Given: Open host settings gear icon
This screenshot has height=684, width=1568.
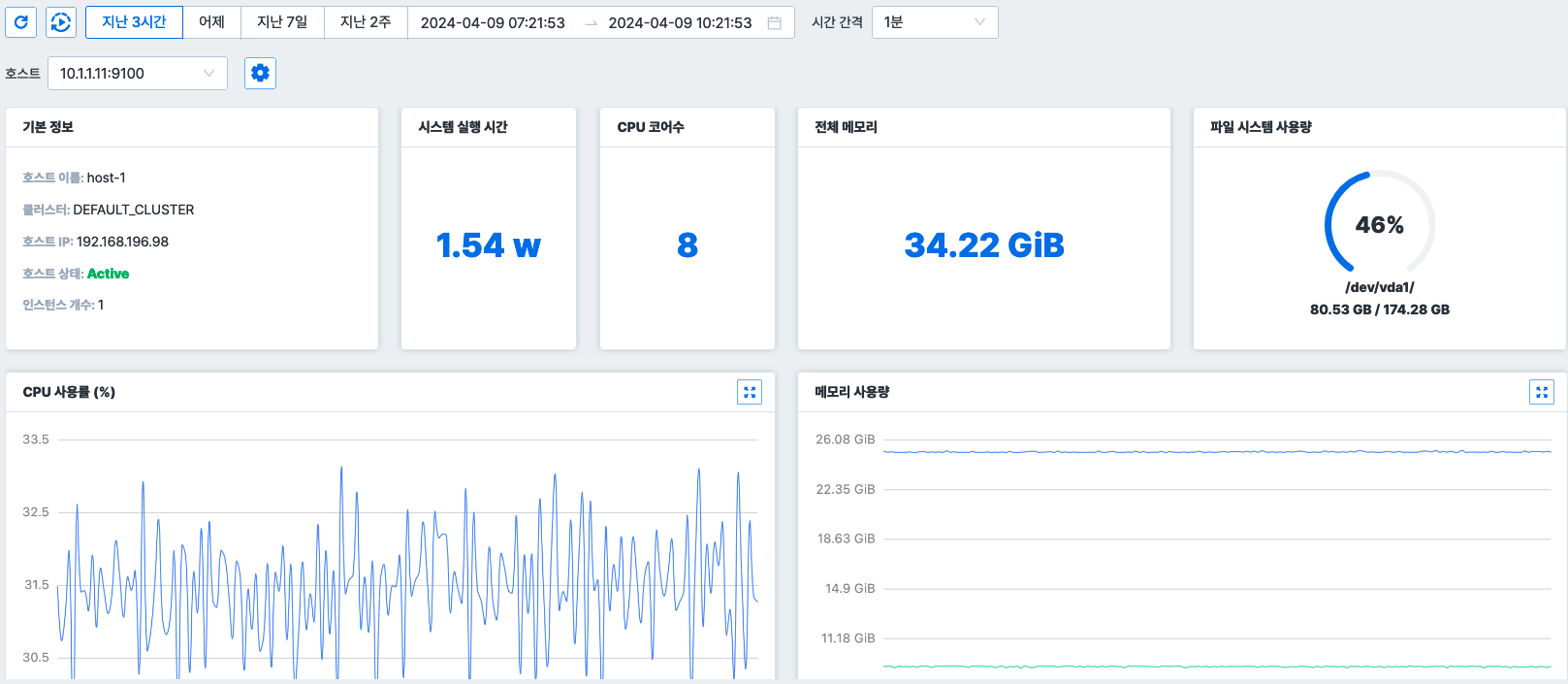Looking at the screenshot, I should tap(260, 73).
